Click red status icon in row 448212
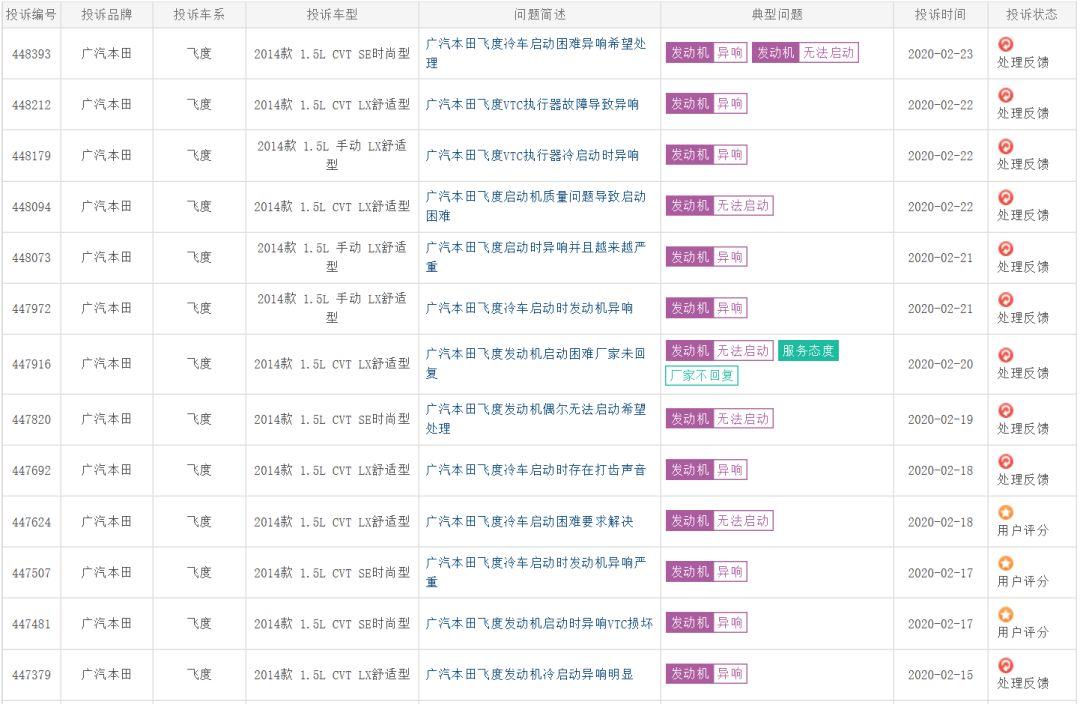Screen dimensions: 1080x704 [1006, 95]
